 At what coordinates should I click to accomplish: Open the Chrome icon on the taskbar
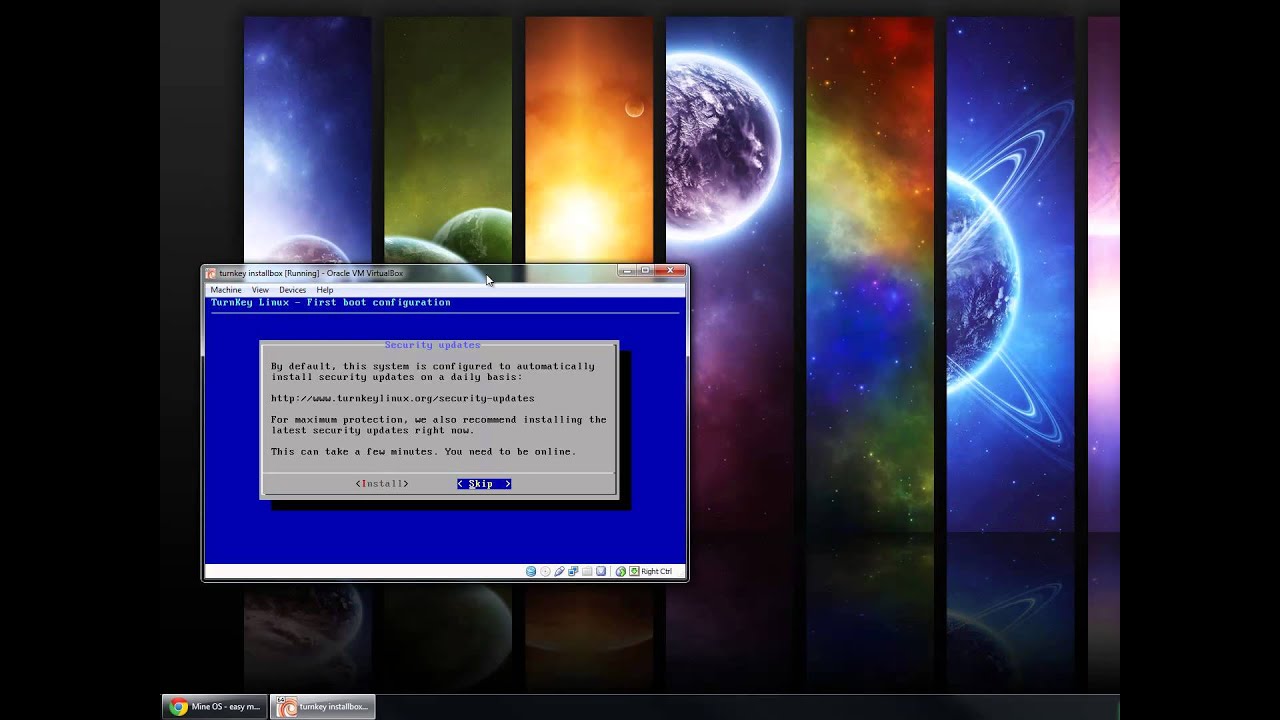[x=178, y=707]
